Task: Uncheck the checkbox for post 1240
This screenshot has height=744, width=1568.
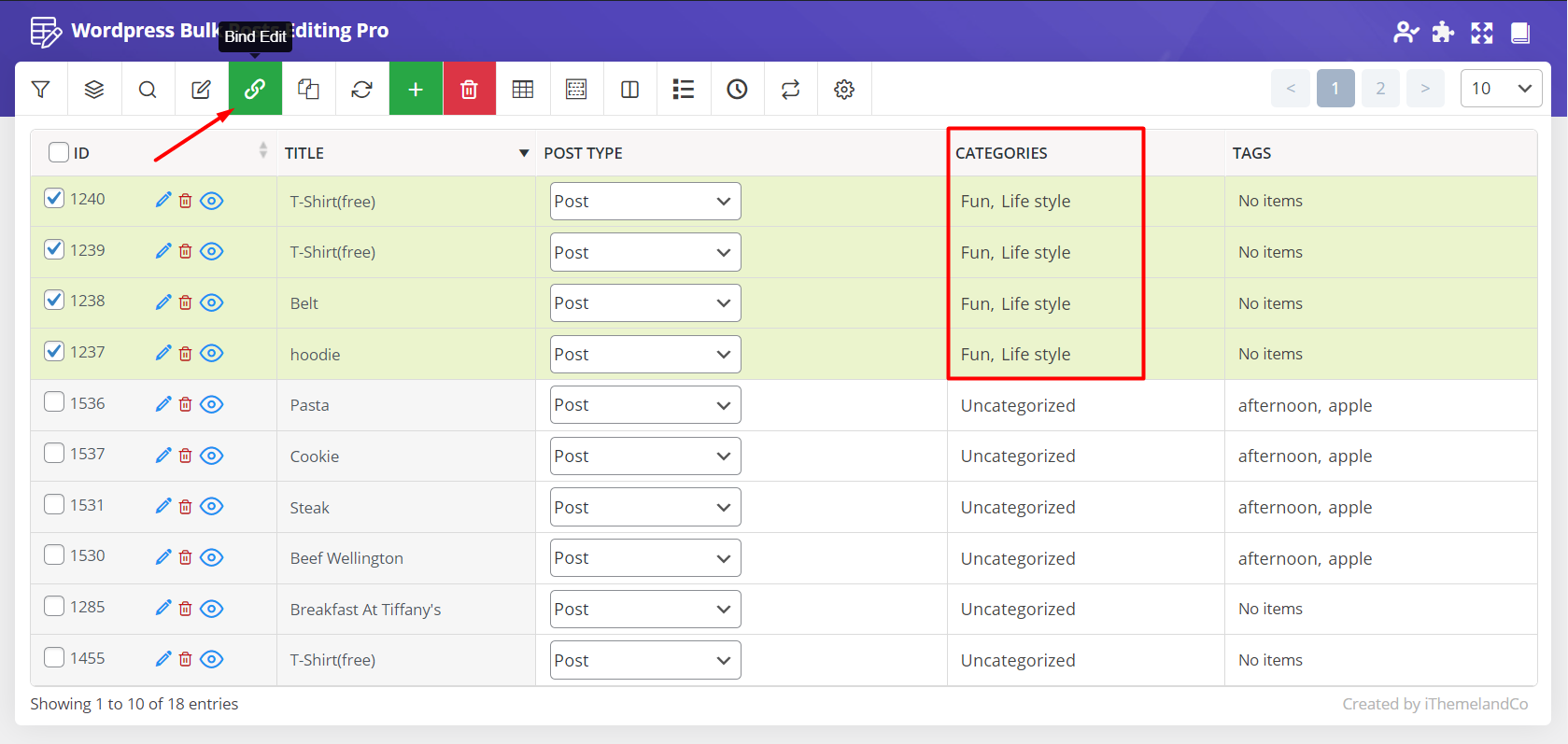Action: tap(54, 198)
